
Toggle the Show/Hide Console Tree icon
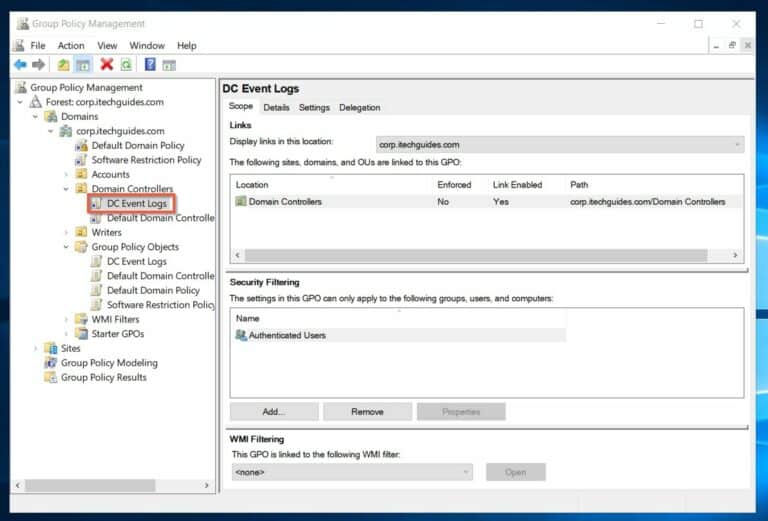click(83, 65)
